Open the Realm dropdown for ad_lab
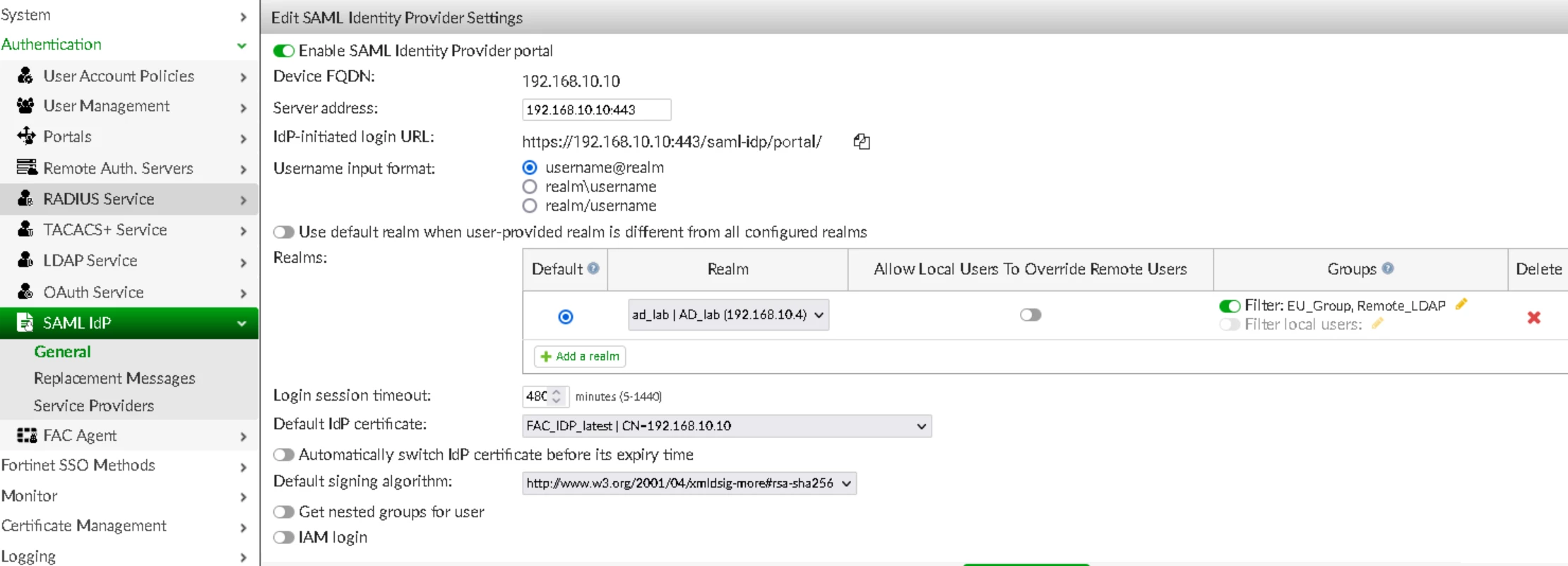The width and height of the screenshot is (1568, 566). pyautogui.click(x=728, y=314)
